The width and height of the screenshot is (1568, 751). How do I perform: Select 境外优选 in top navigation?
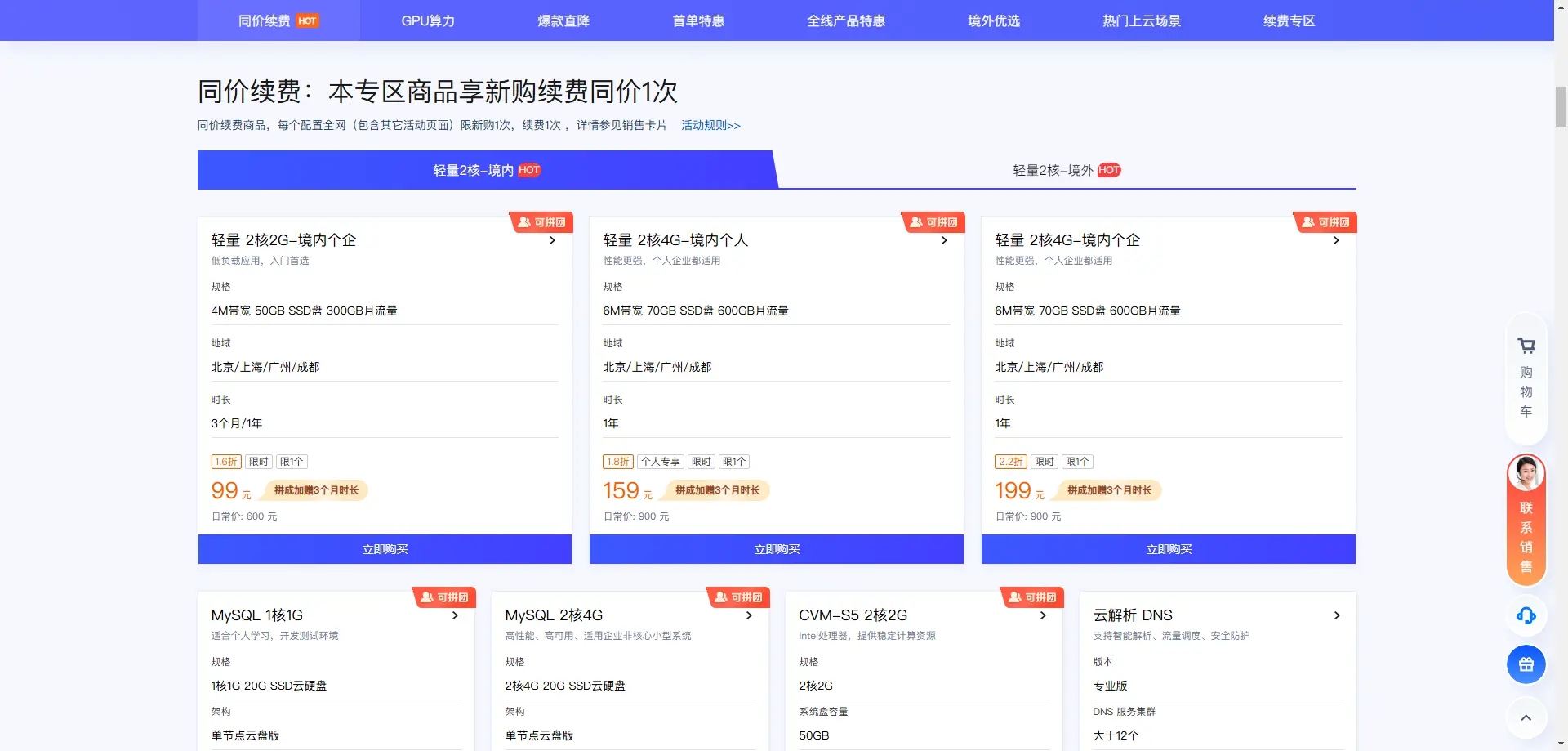point(993,20)
